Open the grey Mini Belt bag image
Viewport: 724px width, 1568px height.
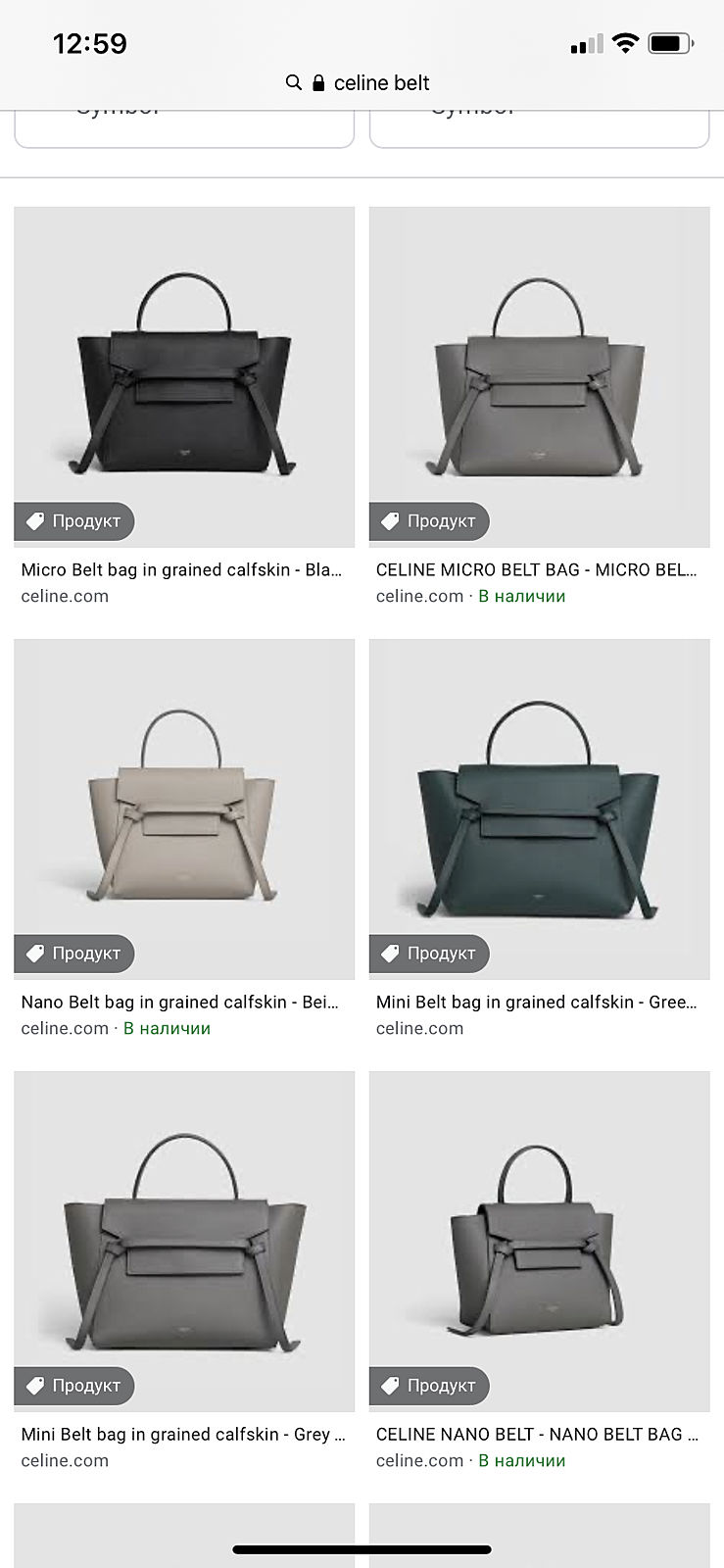(184, 1242)
